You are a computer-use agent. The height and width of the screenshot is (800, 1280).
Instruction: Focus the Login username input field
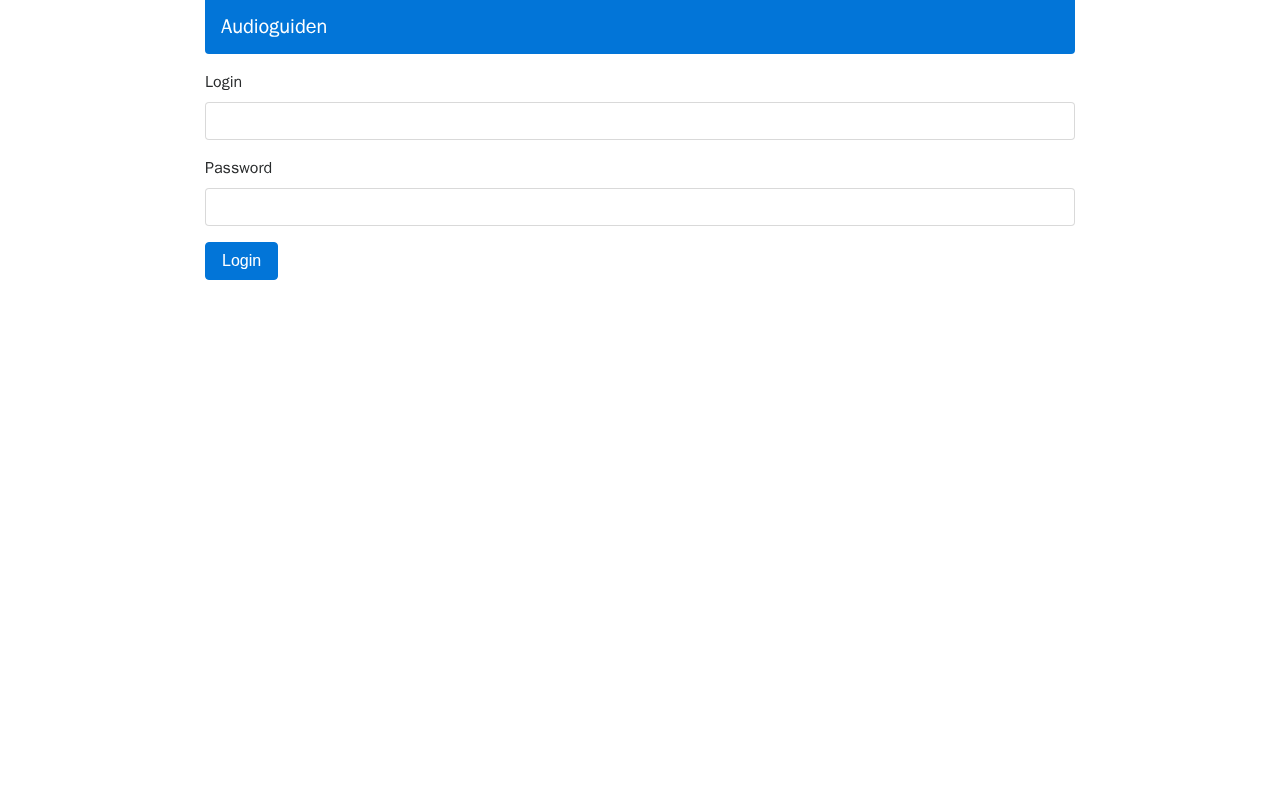tap(640, 121)
